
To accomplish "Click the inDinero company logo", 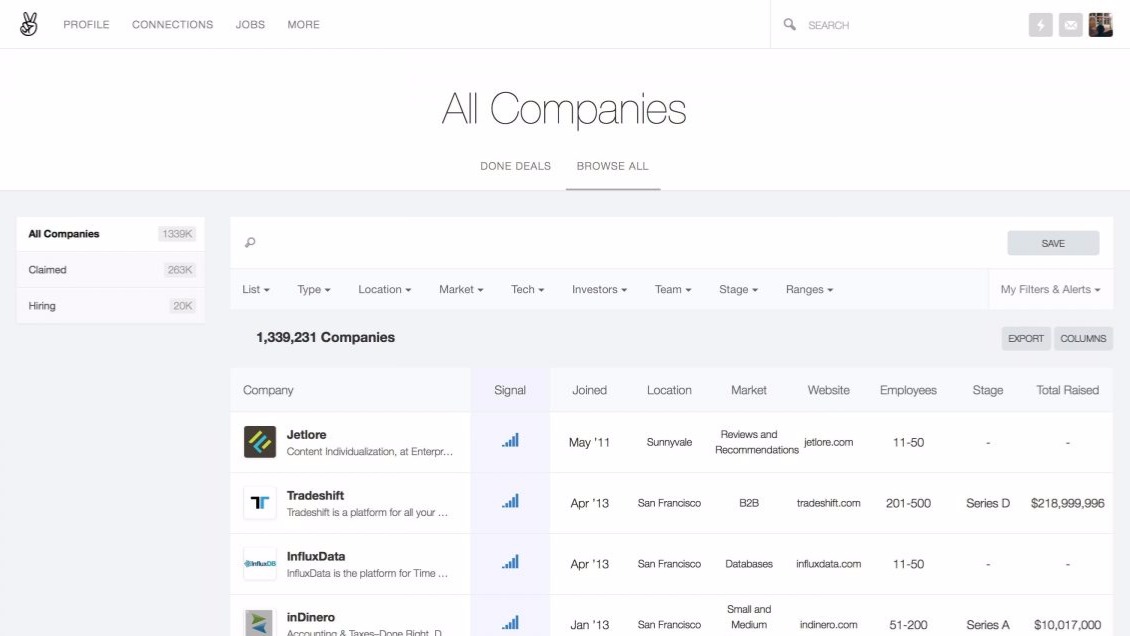I will pyautogui.click(x=259, y=622).
